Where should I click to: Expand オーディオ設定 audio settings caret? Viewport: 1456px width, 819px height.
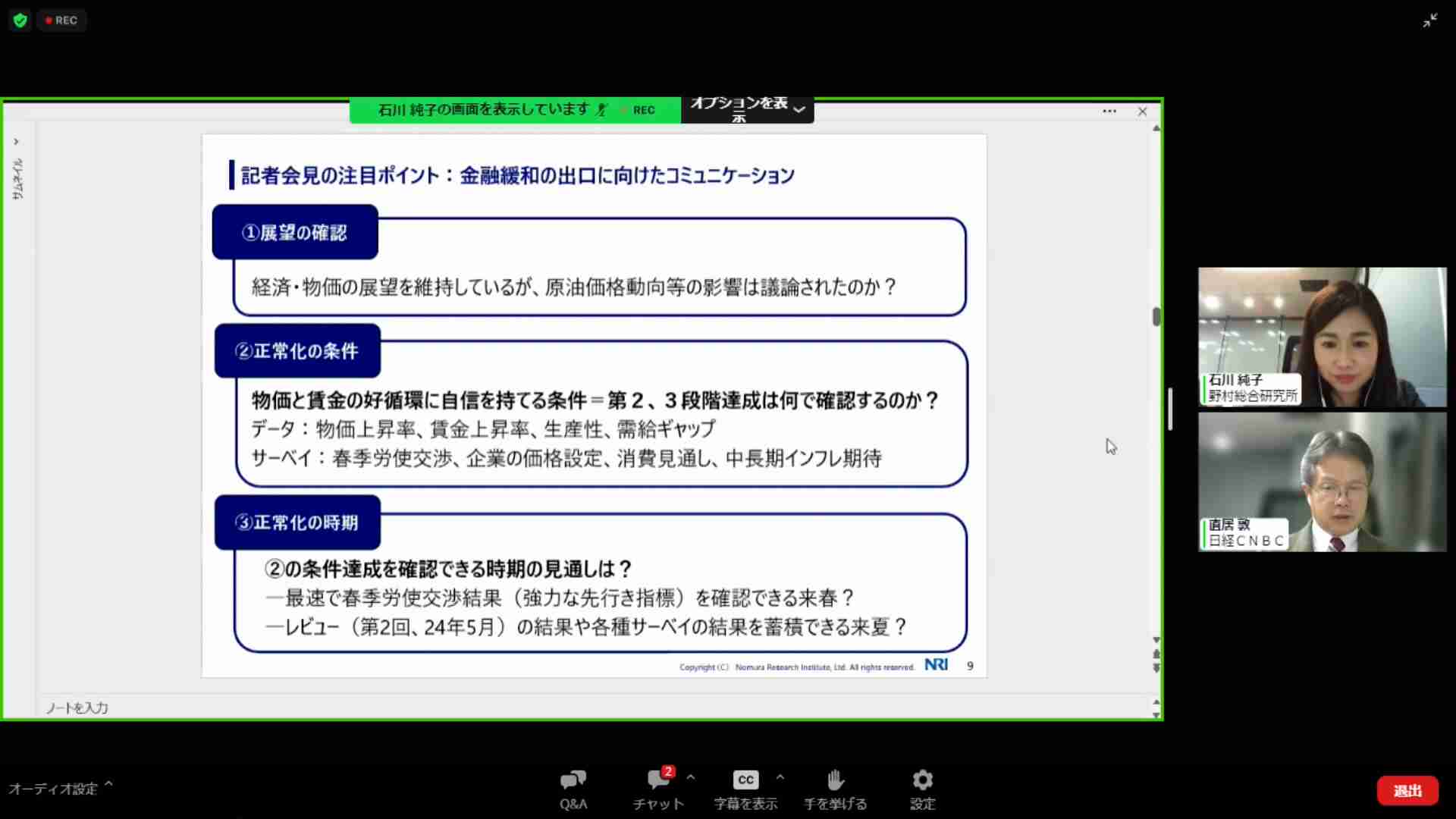point(108,784)
